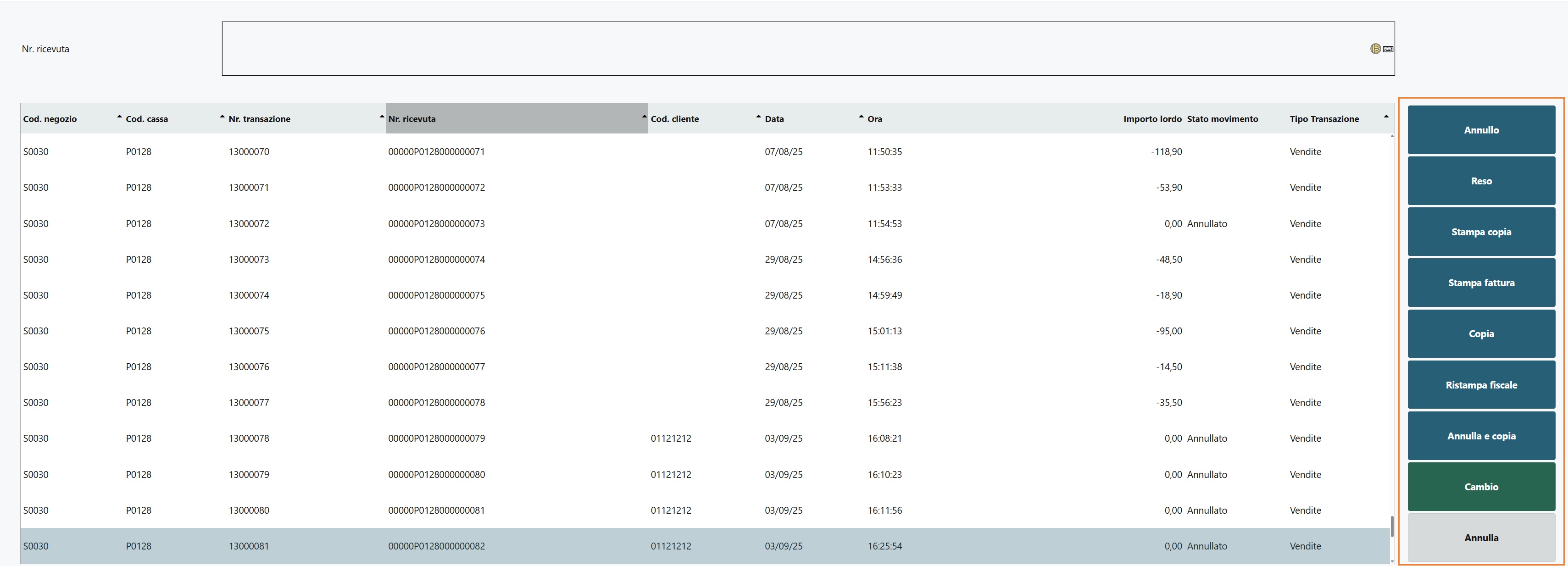This screenshot has height=566, width=1568.
Task: Click the Importo lordo column header
Action: pos(1152,119)
